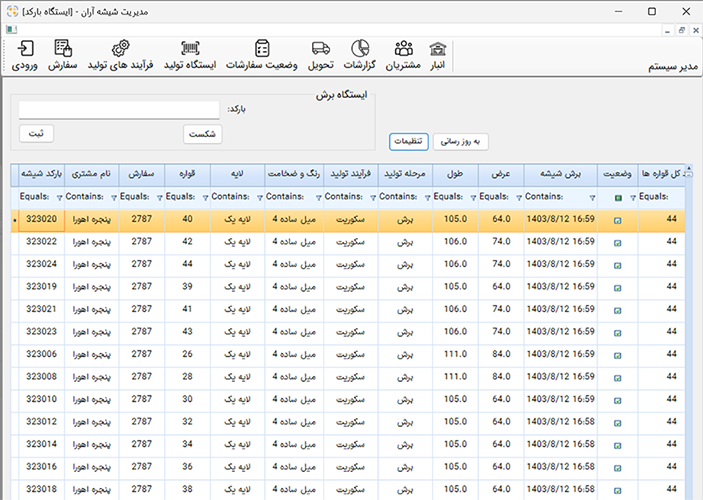Click the ثبت (submit) button

(37, 133)
